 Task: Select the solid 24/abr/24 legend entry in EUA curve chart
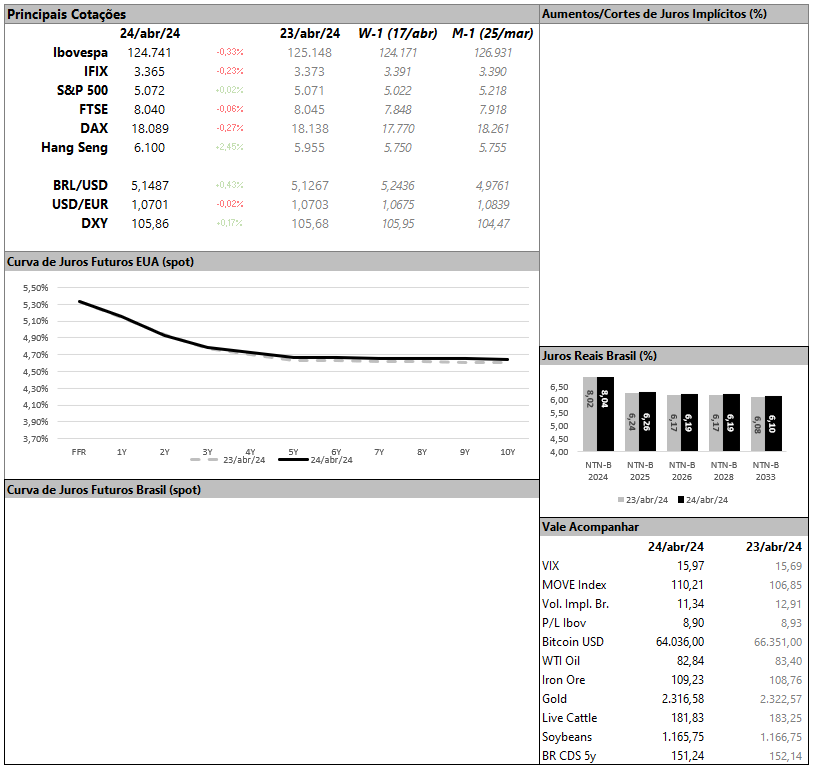coord(314,460)
